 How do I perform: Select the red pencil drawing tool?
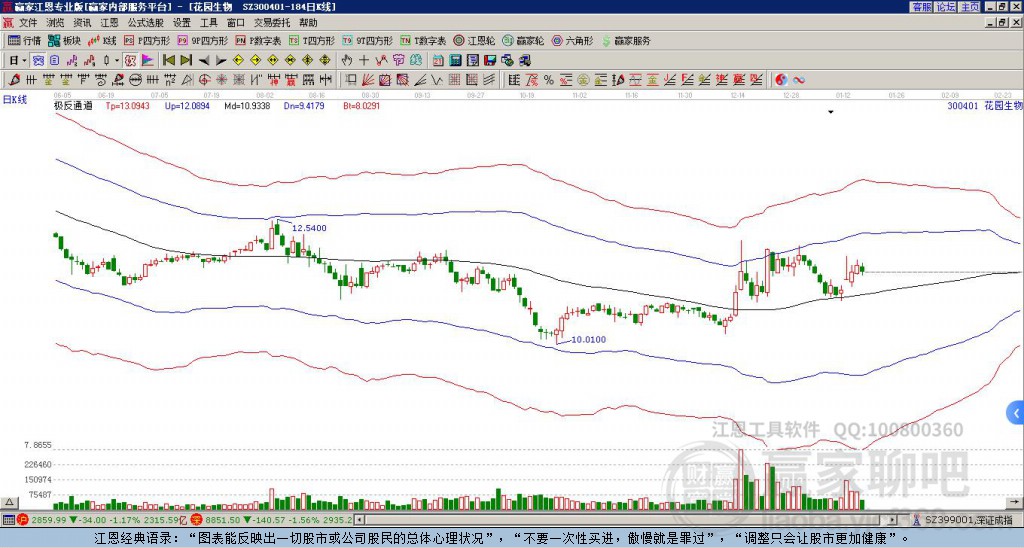(x=14, y=80)
